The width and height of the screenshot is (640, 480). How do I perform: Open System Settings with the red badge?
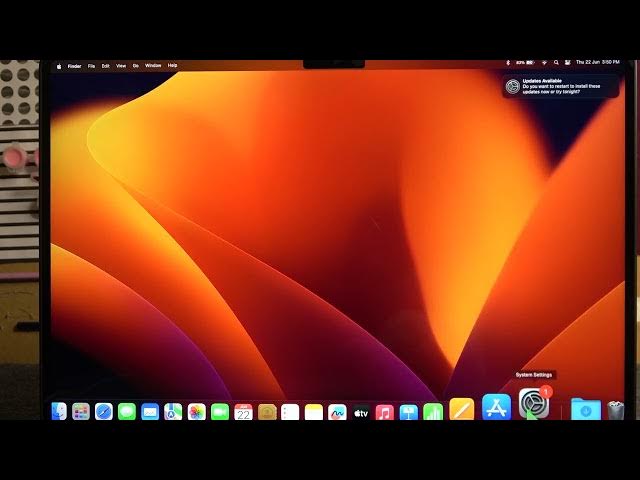pos(534,403)
